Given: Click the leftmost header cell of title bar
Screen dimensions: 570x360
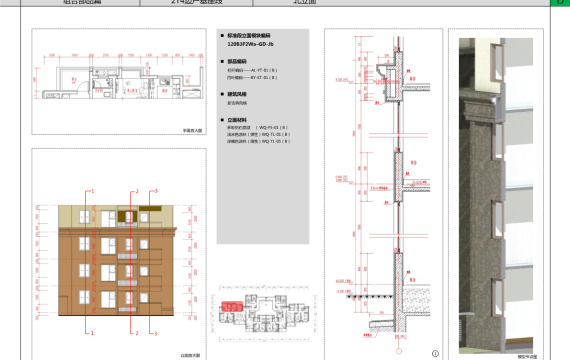Looking at the screenshot, I should tap(80, 3).
